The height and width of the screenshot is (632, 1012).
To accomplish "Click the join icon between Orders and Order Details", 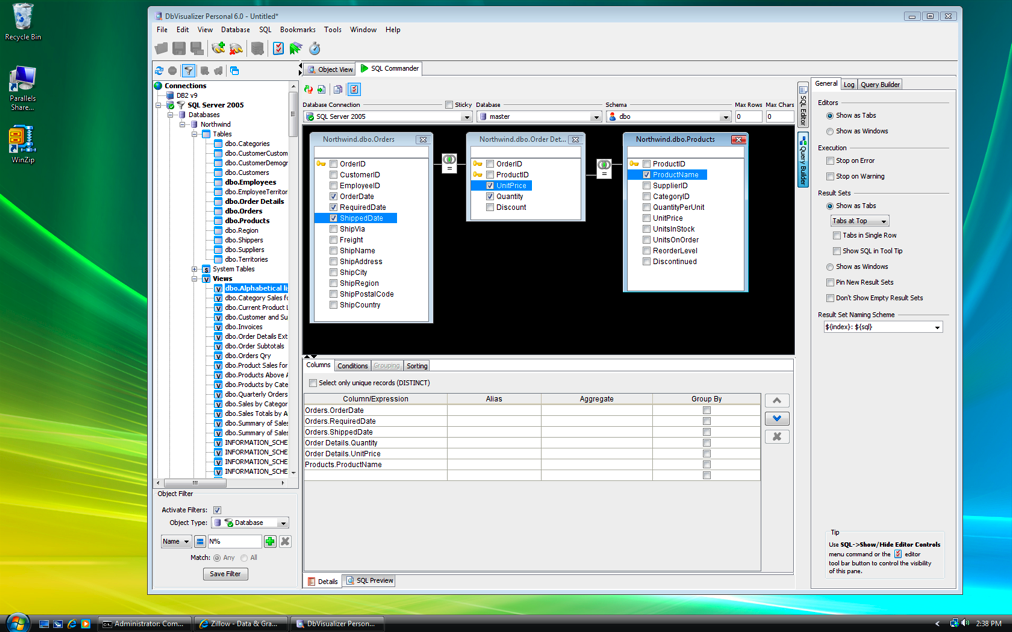I will tap(449, 162).
